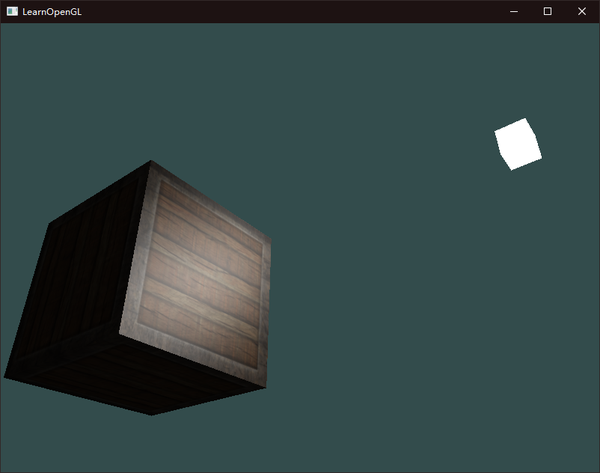Viewport: 600px width, 473px height.
Task: Click the LearnOpenGL title text
Action: (52, 12)
